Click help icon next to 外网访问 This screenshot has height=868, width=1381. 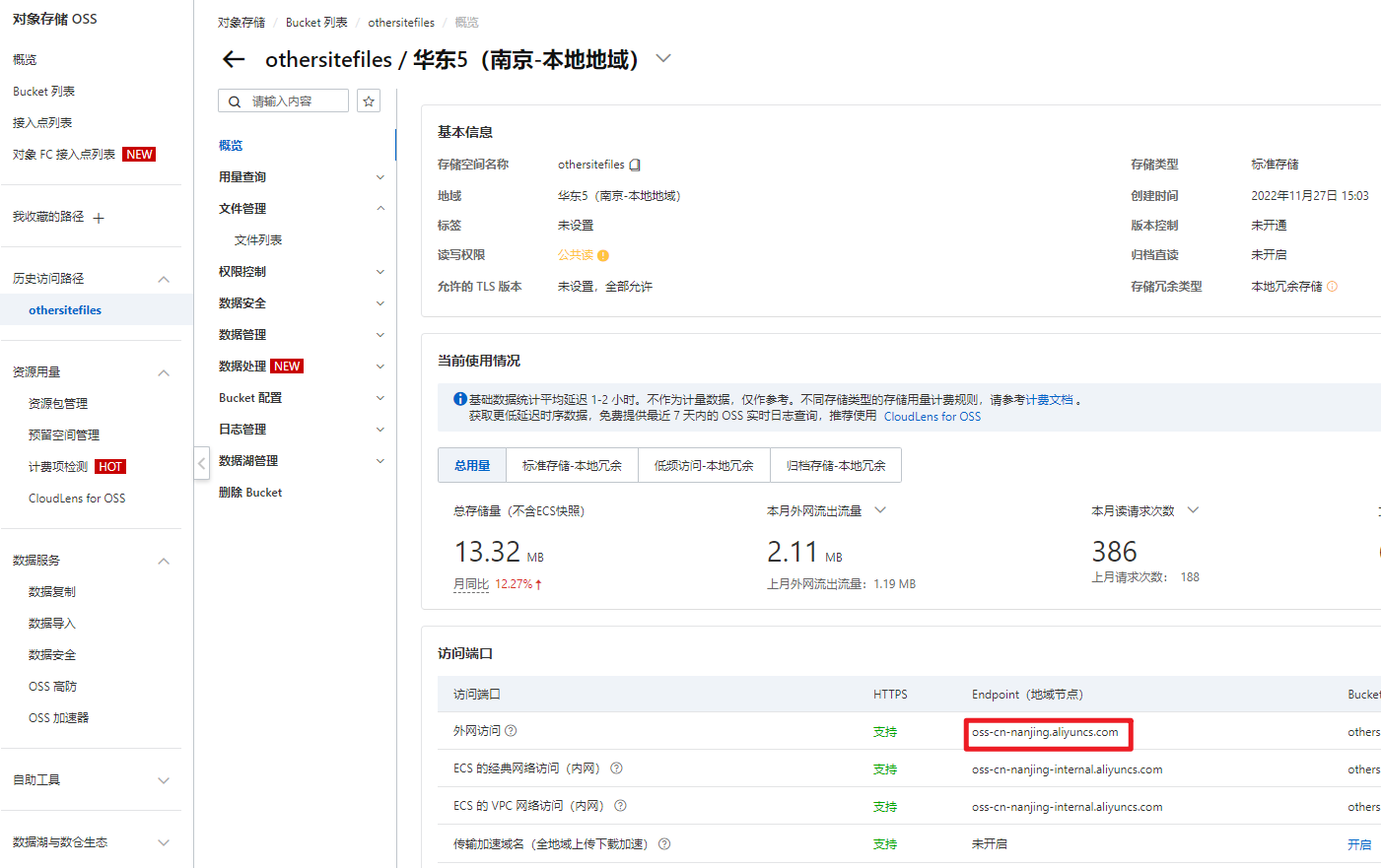[x=511, y=731]
